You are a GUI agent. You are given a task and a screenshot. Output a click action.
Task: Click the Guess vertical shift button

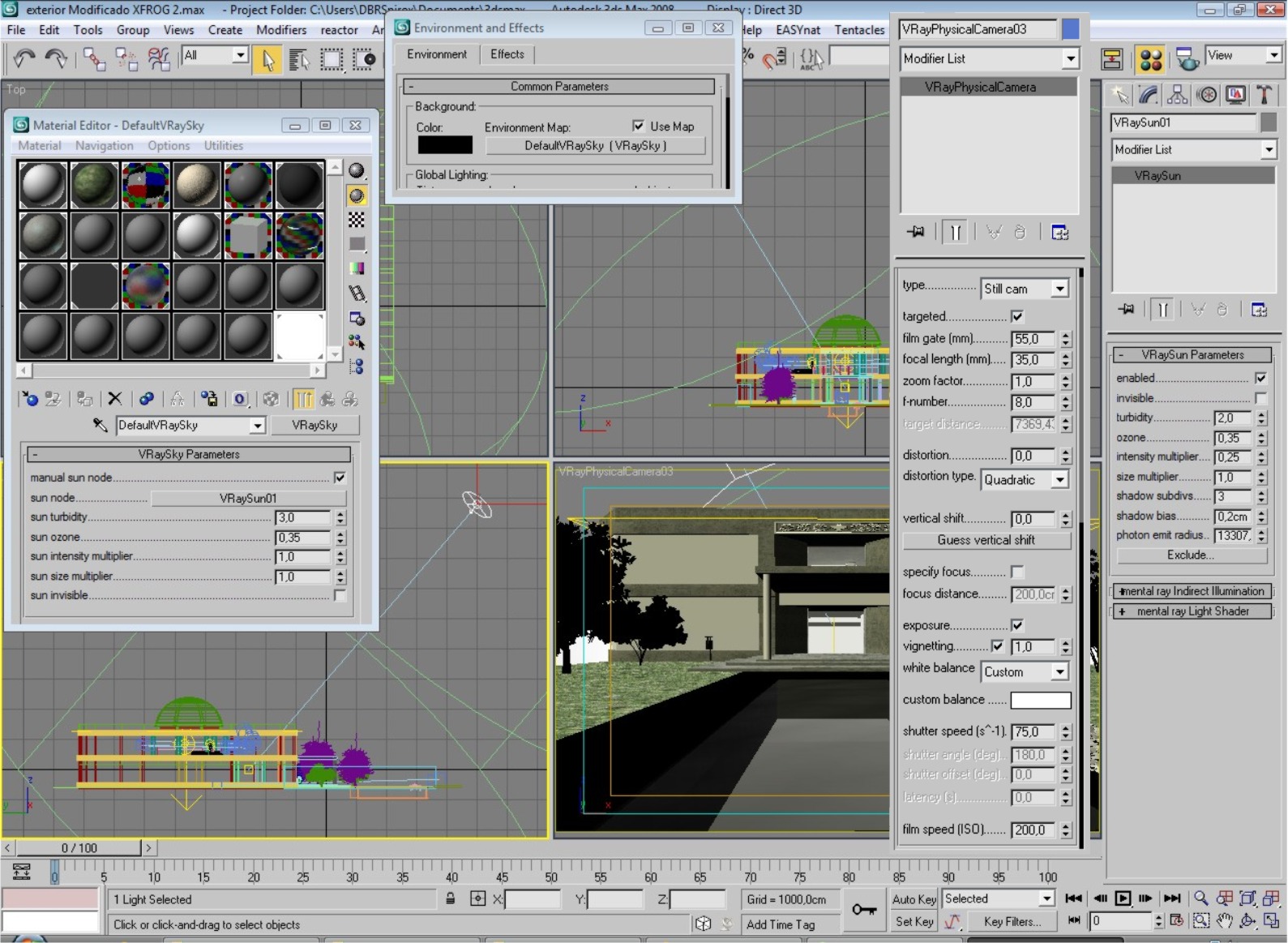click(x=986, y=540)
